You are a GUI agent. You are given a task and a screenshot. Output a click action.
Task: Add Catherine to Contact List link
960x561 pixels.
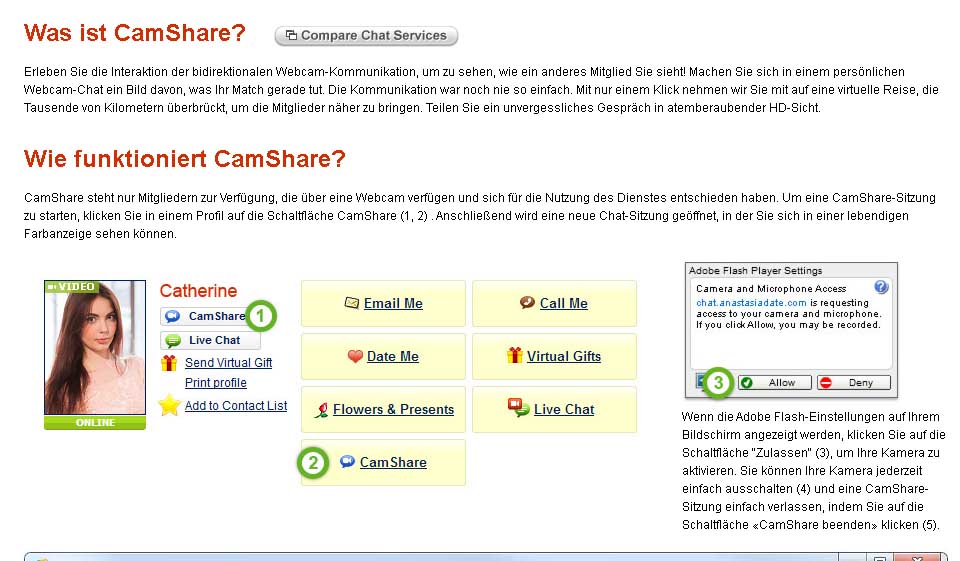click(x=235, y=406)
